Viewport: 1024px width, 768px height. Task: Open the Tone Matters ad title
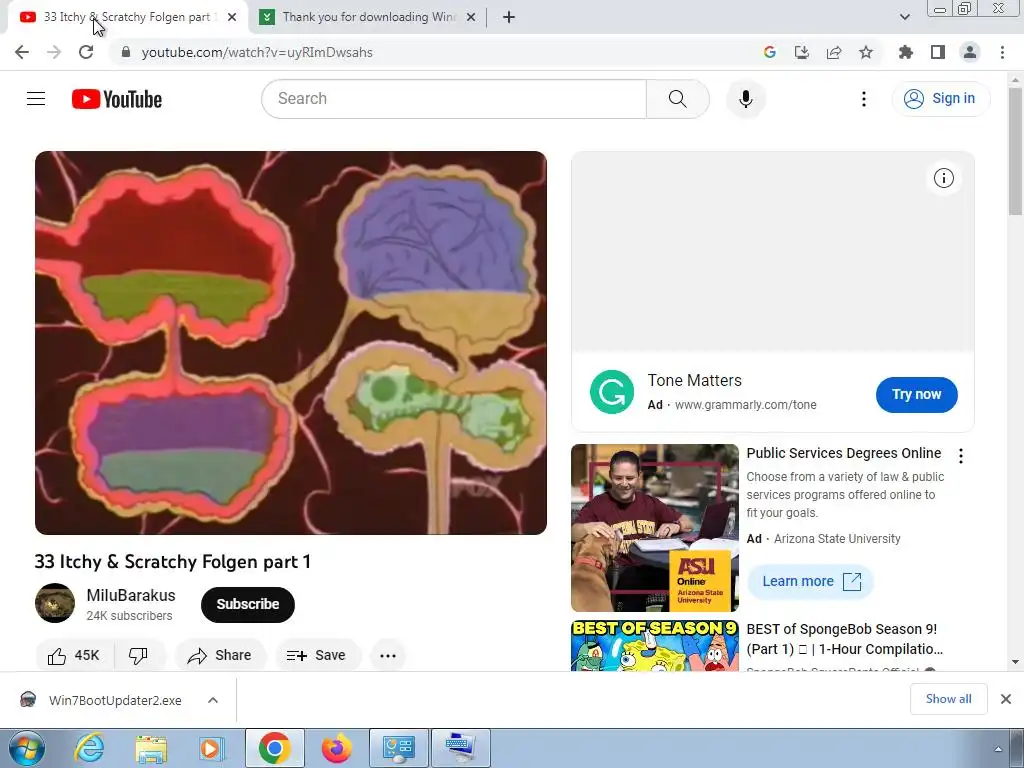coord(694,380)
